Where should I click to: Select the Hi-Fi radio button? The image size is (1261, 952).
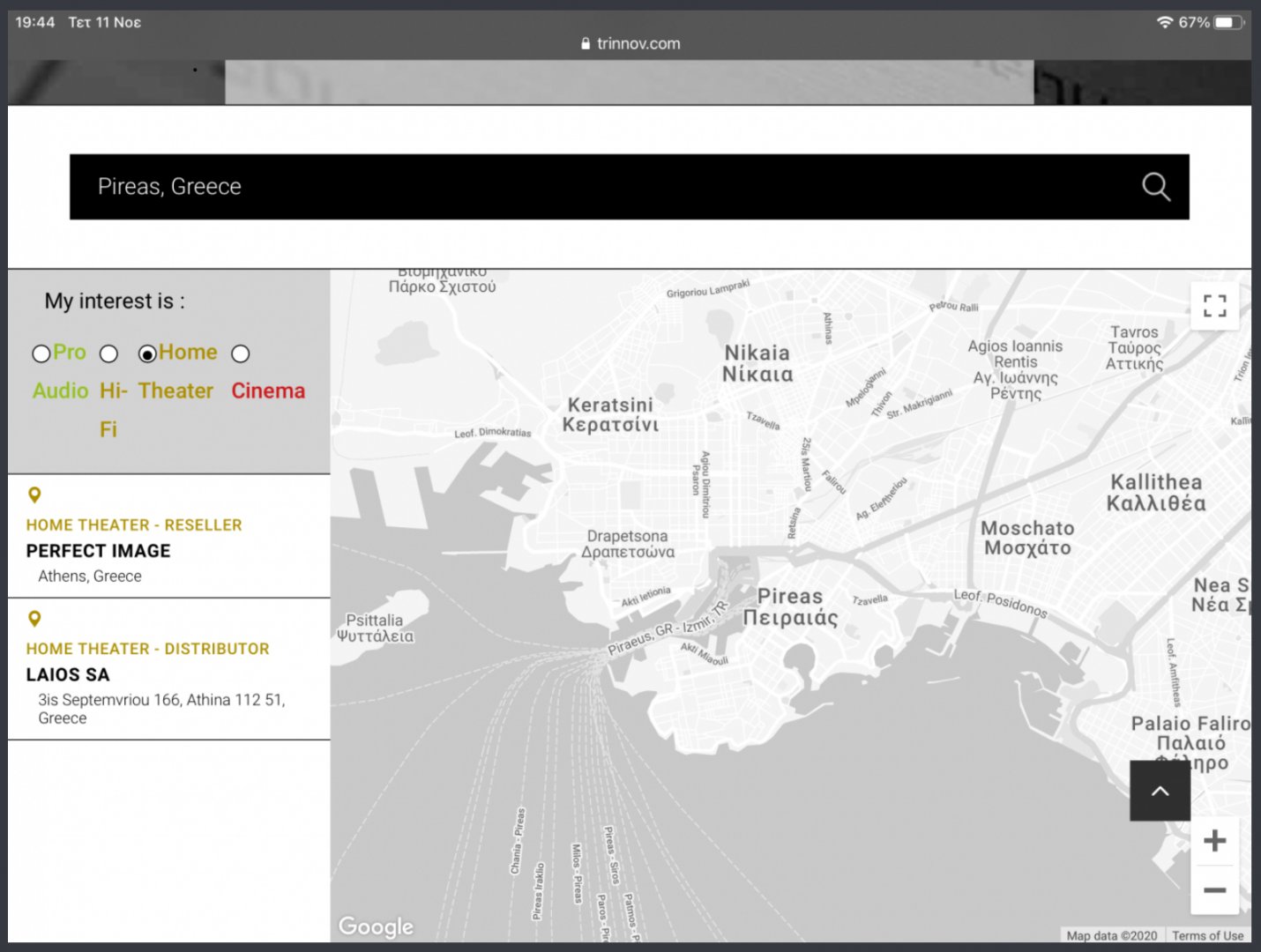(108, 353)
